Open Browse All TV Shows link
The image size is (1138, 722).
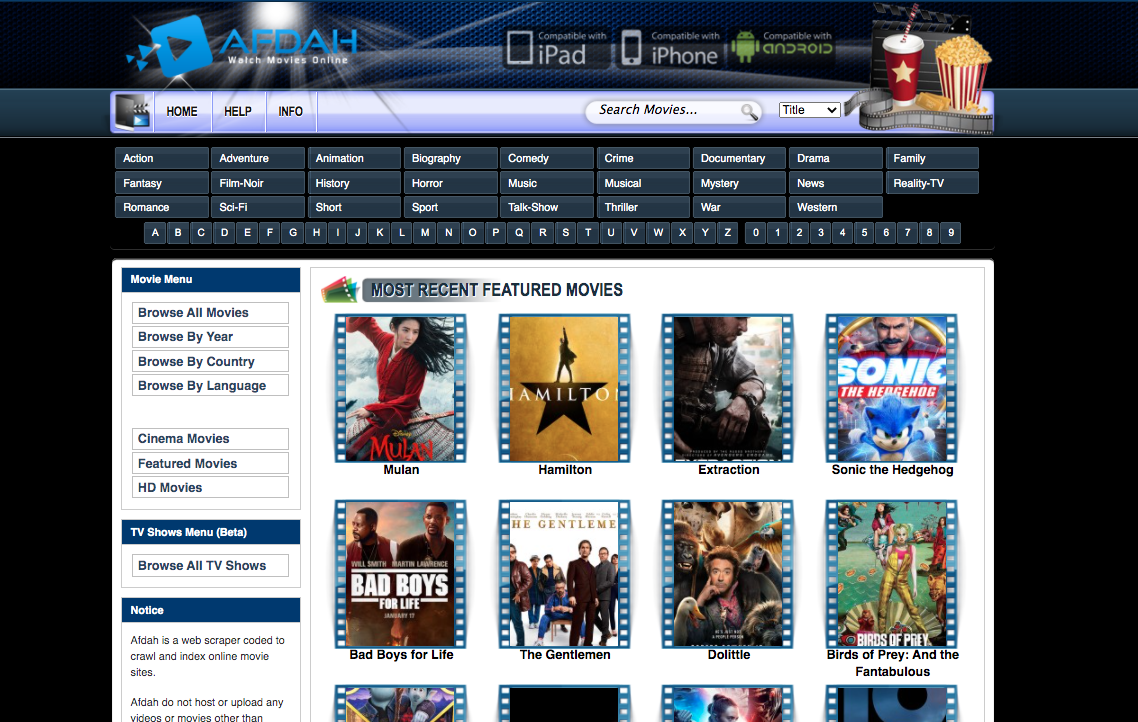pyautogui.click(x=210, y=565)
